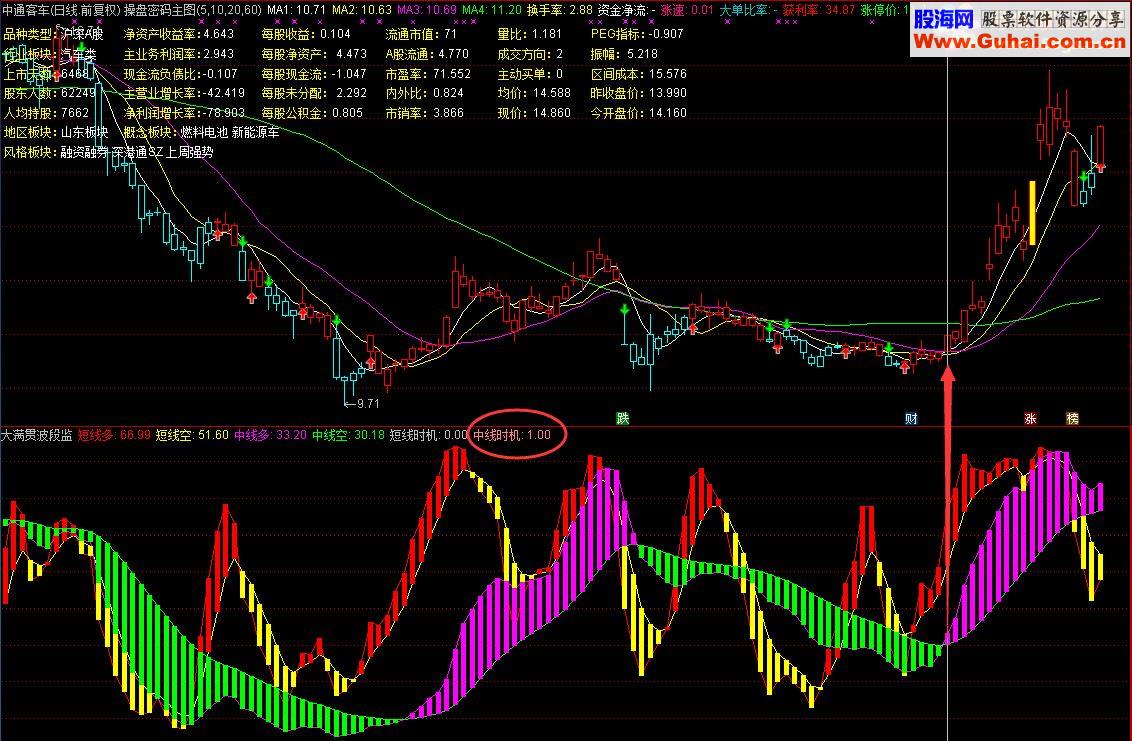1132x741 pixels.
Task: Click the 振幅: 5.218 field
Action: pos(624,54)
